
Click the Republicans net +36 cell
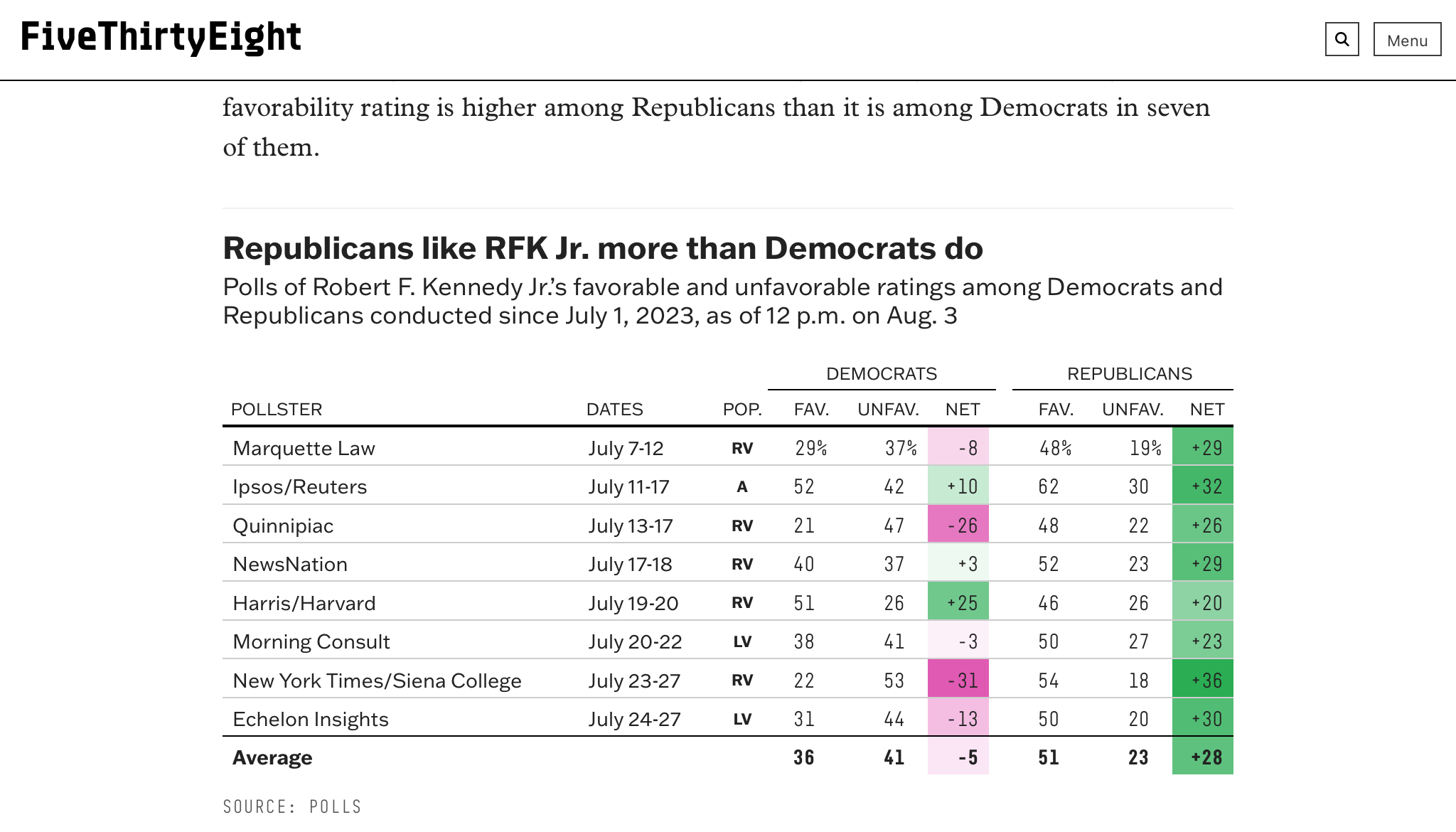[1202, 680]
